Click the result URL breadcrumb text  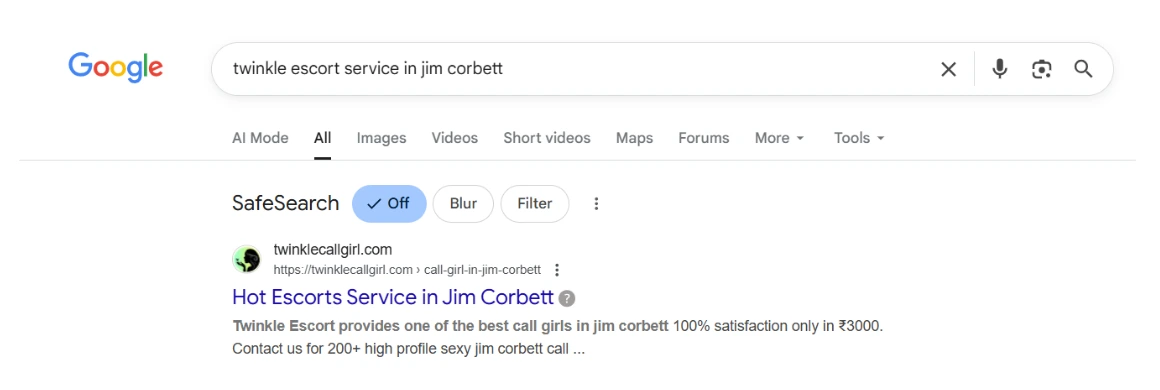point(407,269)
